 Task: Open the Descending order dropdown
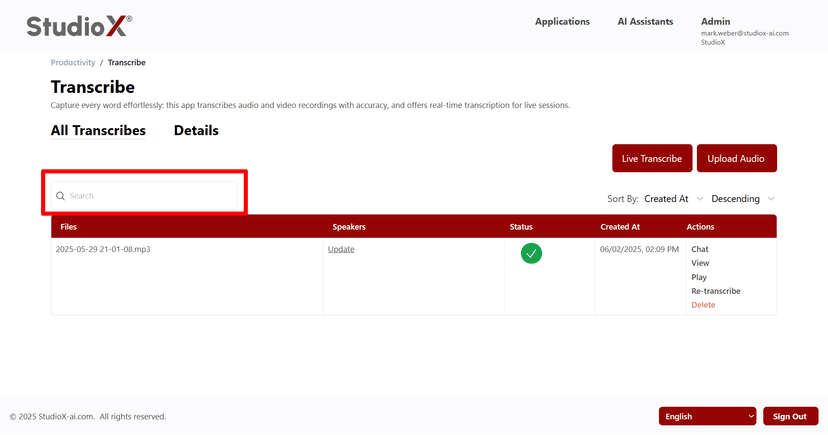743,199
